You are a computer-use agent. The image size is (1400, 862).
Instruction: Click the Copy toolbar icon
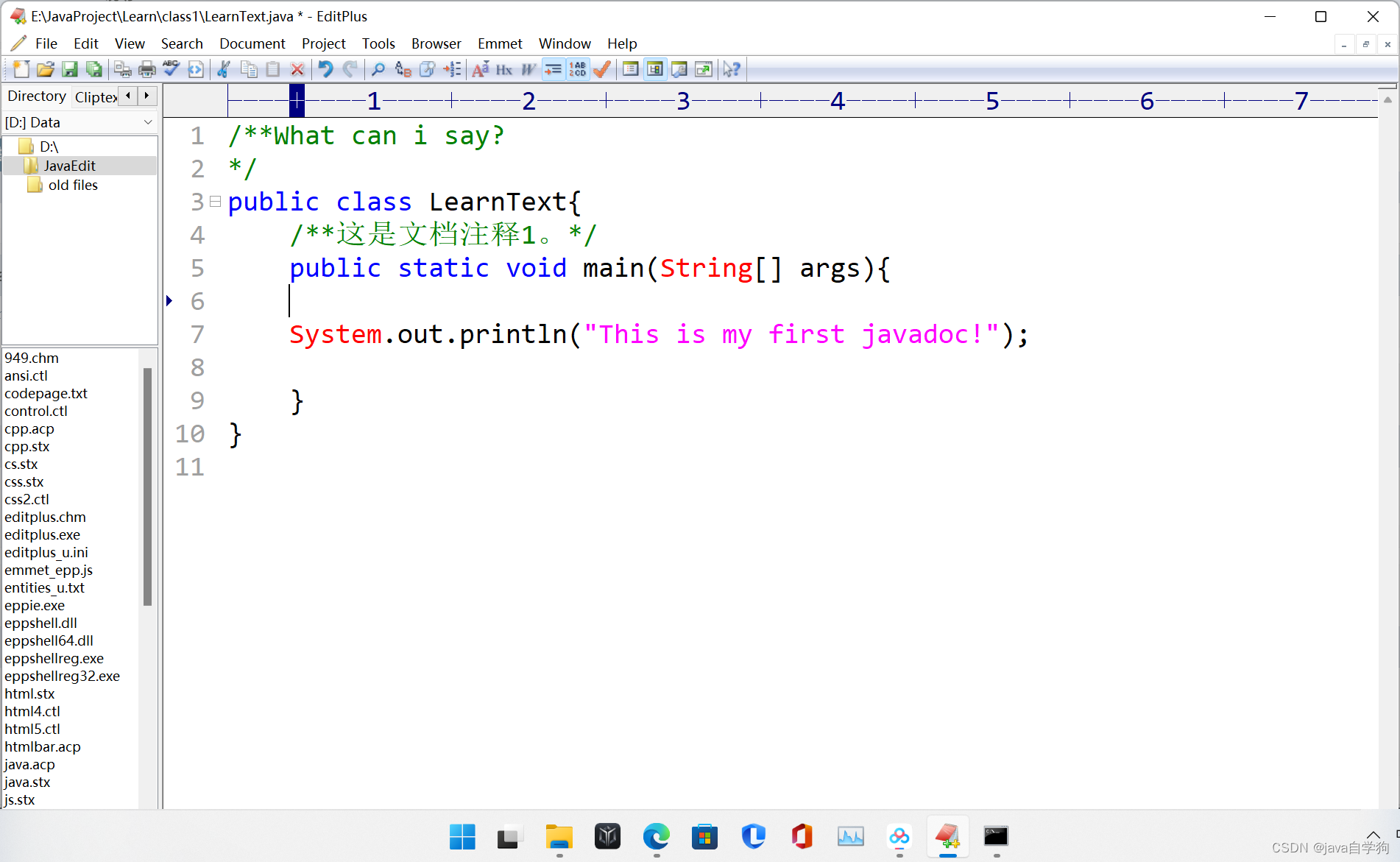click(x=249, y=69)
